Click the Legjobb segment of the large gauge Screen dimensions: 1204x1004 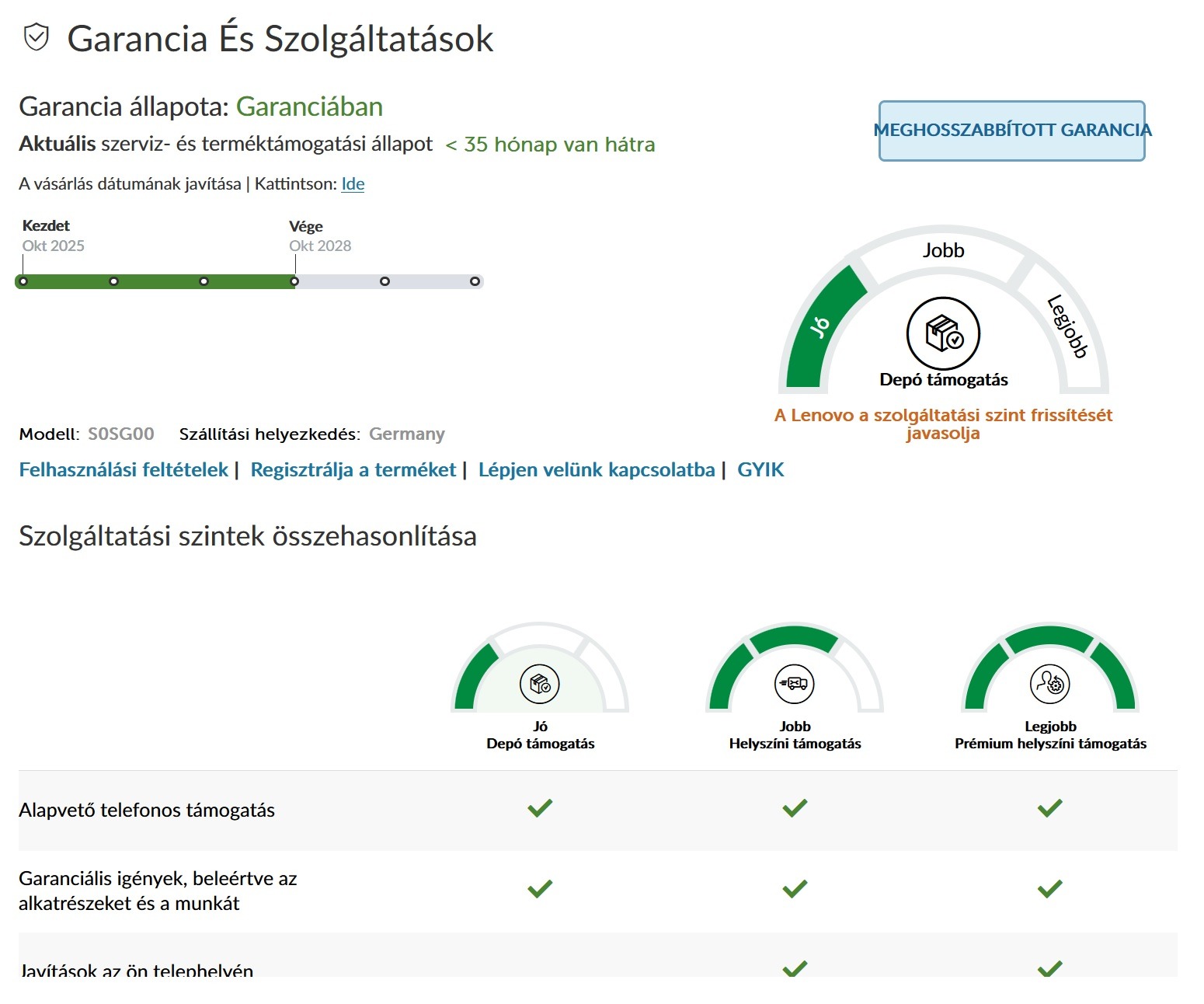(x=1067, y=326)
